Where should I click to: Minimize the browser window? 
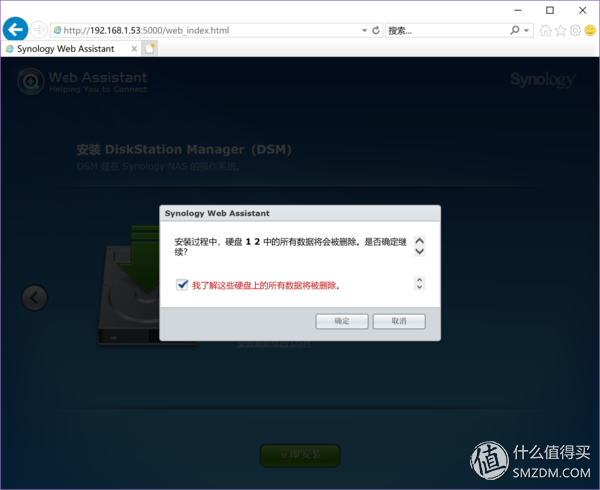pyautogui.click(x=518, y=10)
